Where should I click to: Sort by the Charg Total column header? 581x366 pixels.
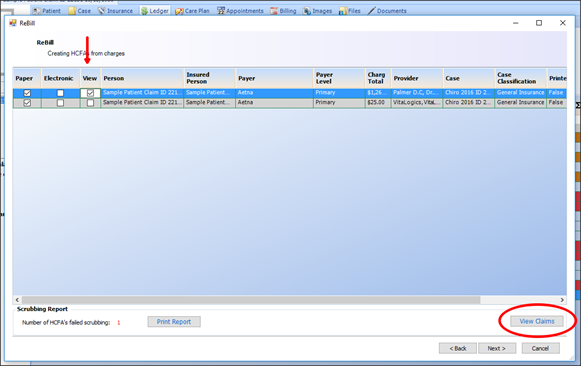[378, 78]
